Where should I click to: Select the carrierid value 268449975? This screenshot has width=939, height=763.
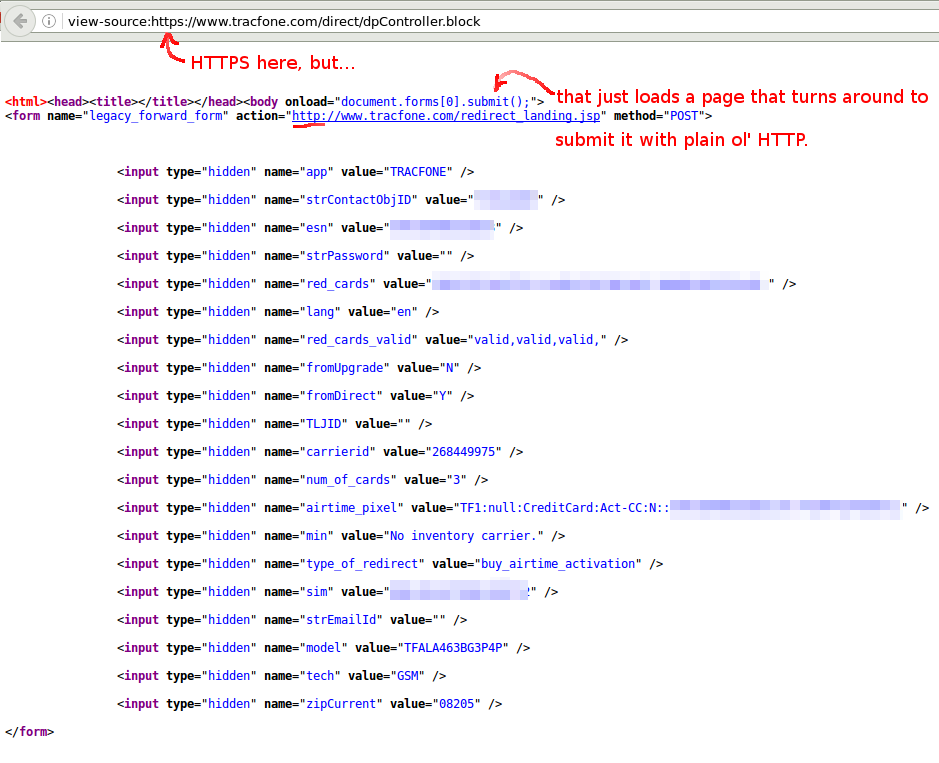464,452
